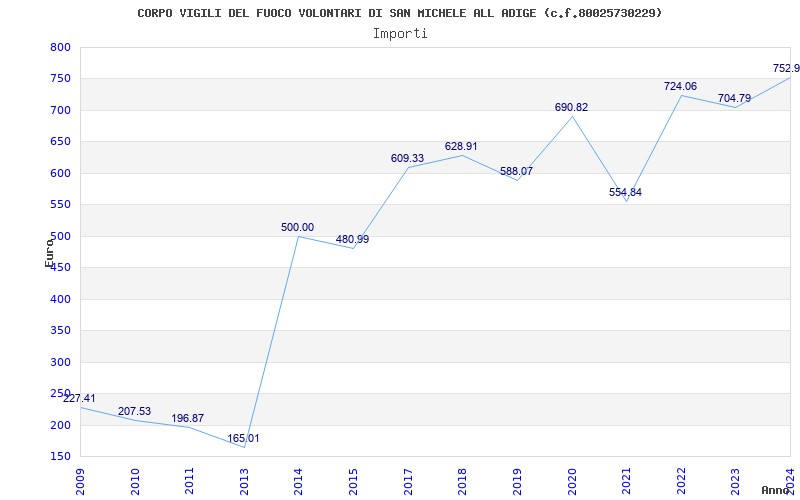Screen dimensions: 800x500
Task: Click the 2015 year axis label
Action: point(354,481)
